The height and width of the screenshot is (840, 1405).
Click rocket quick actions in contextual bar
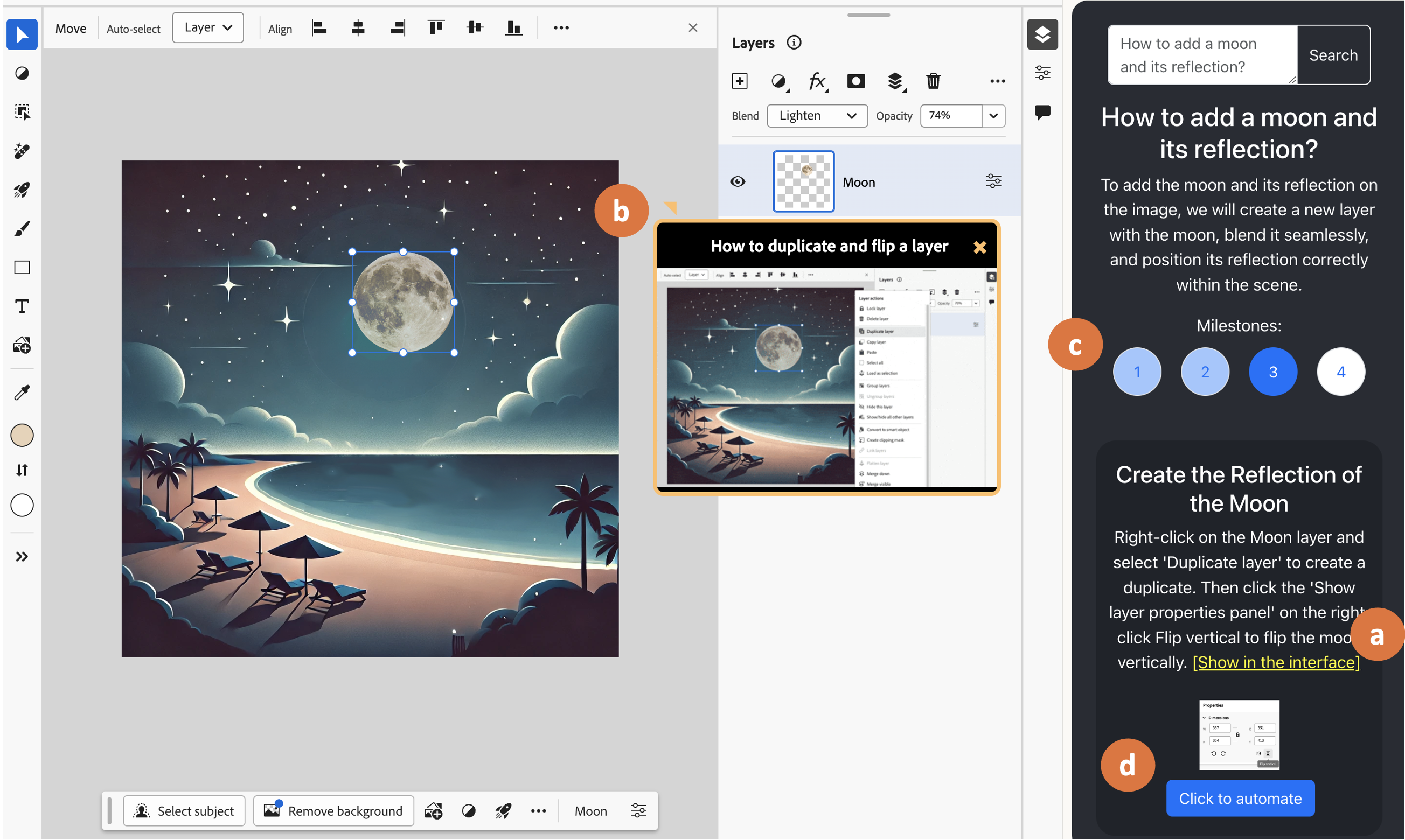pyautogui.click(x=504, y=811)
